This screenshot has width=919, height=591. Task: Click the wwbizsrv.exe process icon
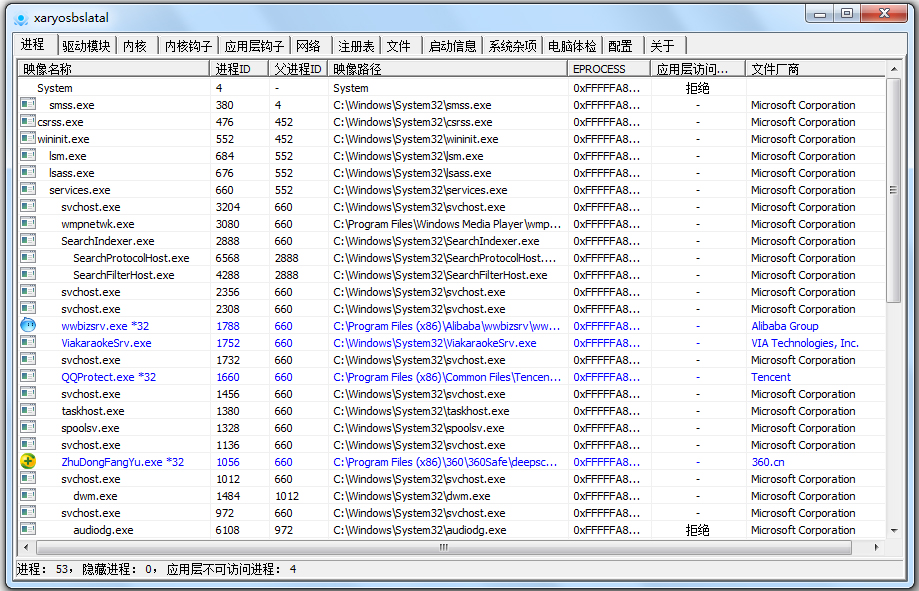point(28,326)
